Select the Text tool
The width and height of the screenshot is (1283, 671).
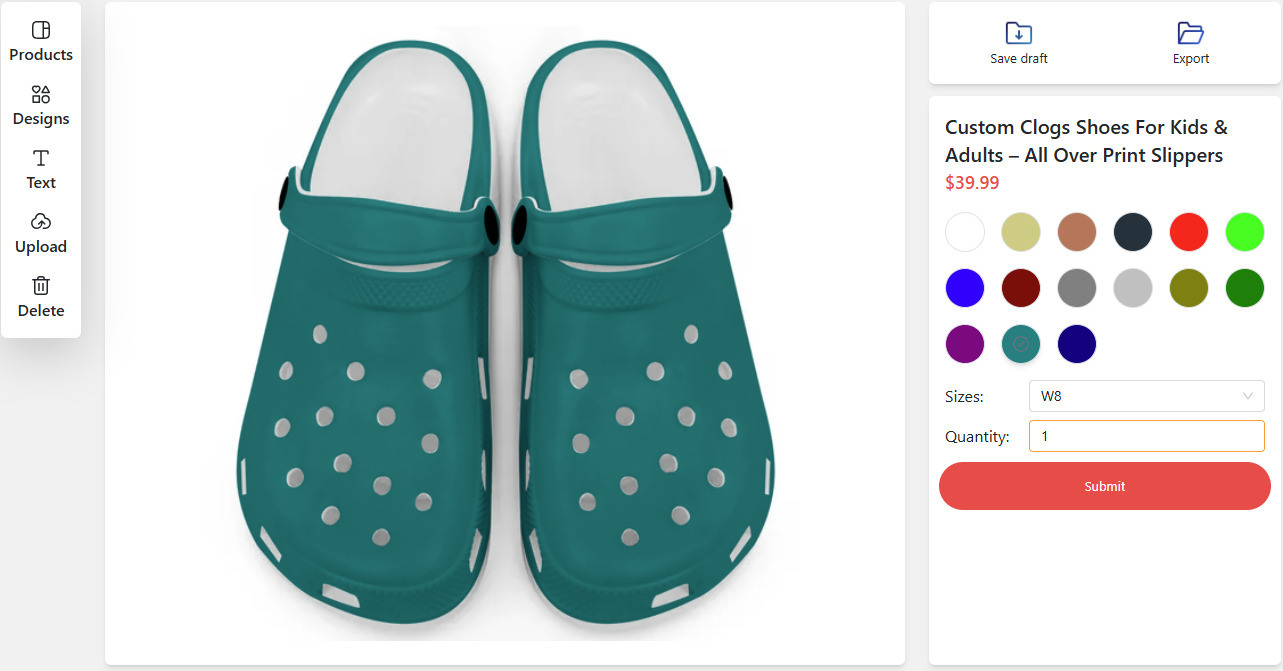(40, 168)
